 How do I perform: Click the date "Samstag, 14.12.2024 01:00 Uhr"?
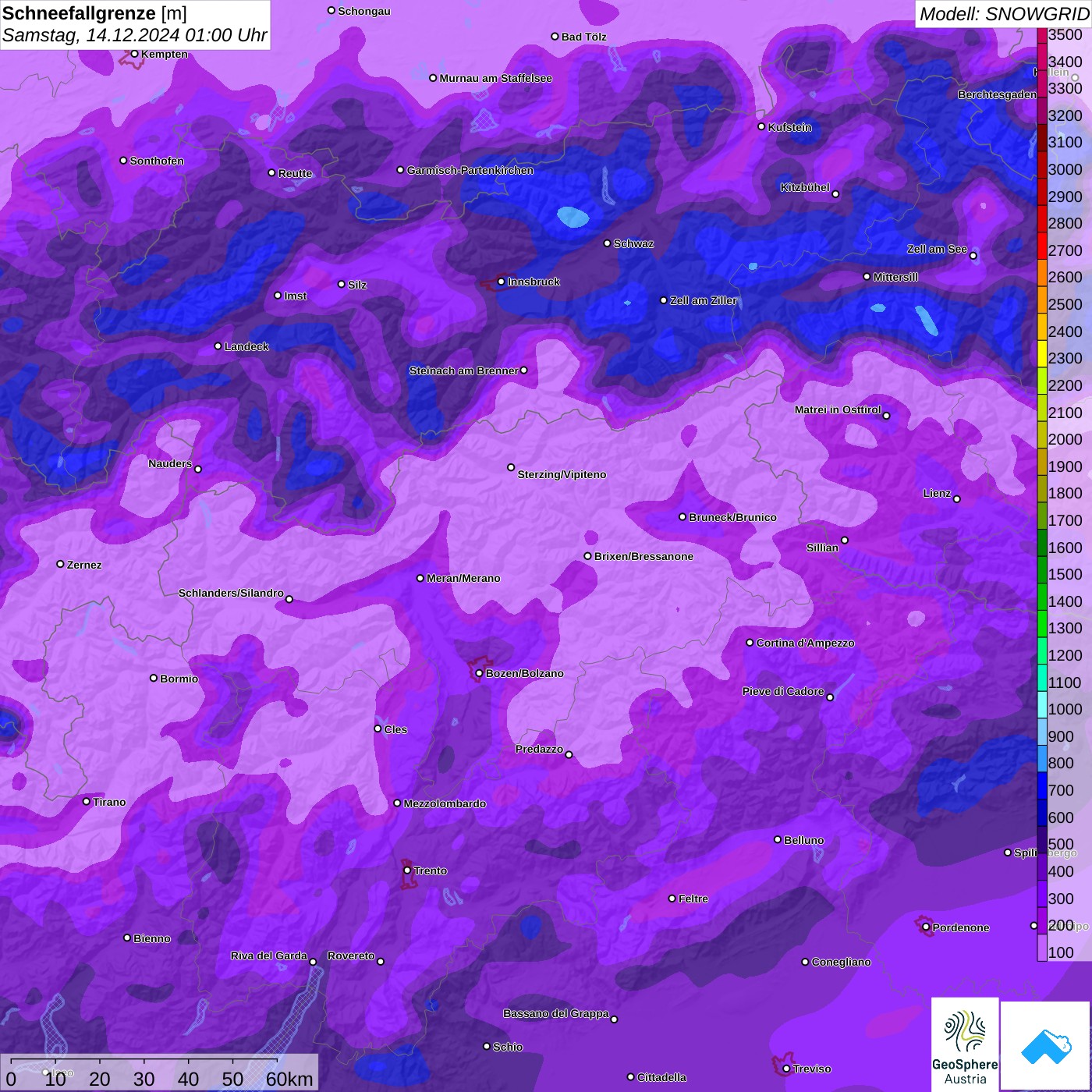[x=135, y=35]
